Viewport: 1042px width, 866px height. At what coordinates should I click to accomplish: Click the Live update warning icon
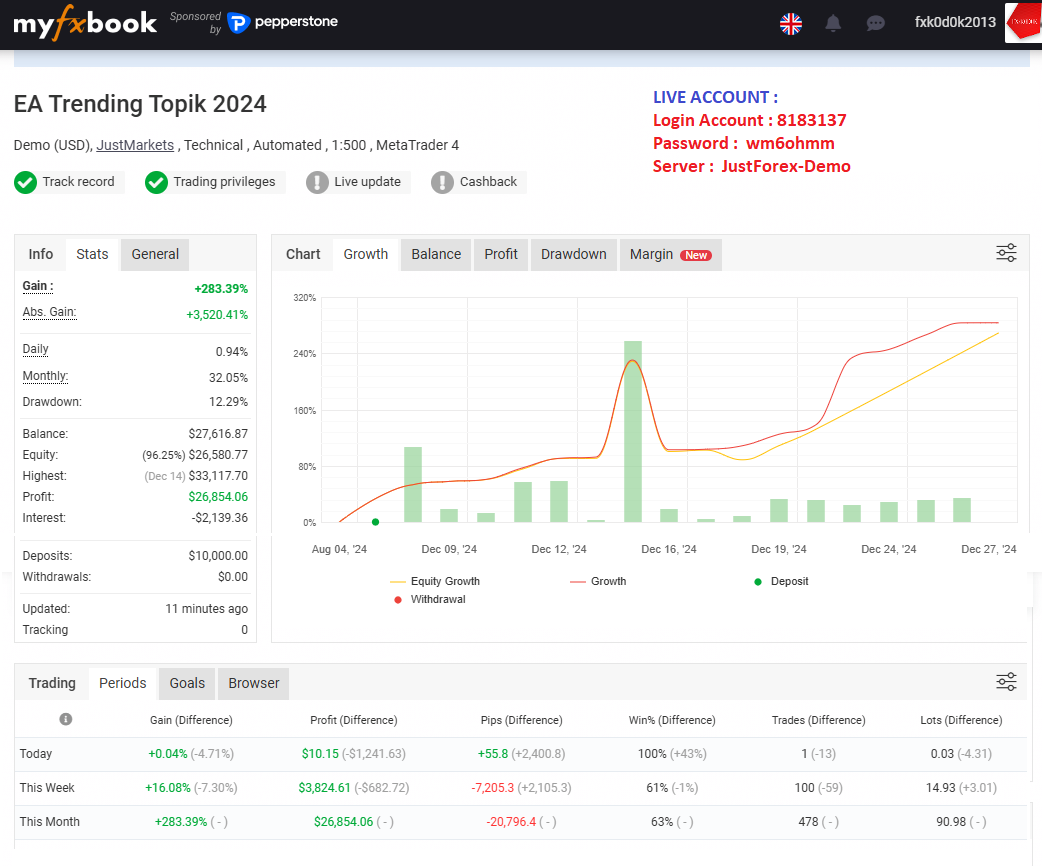[317, 182]
